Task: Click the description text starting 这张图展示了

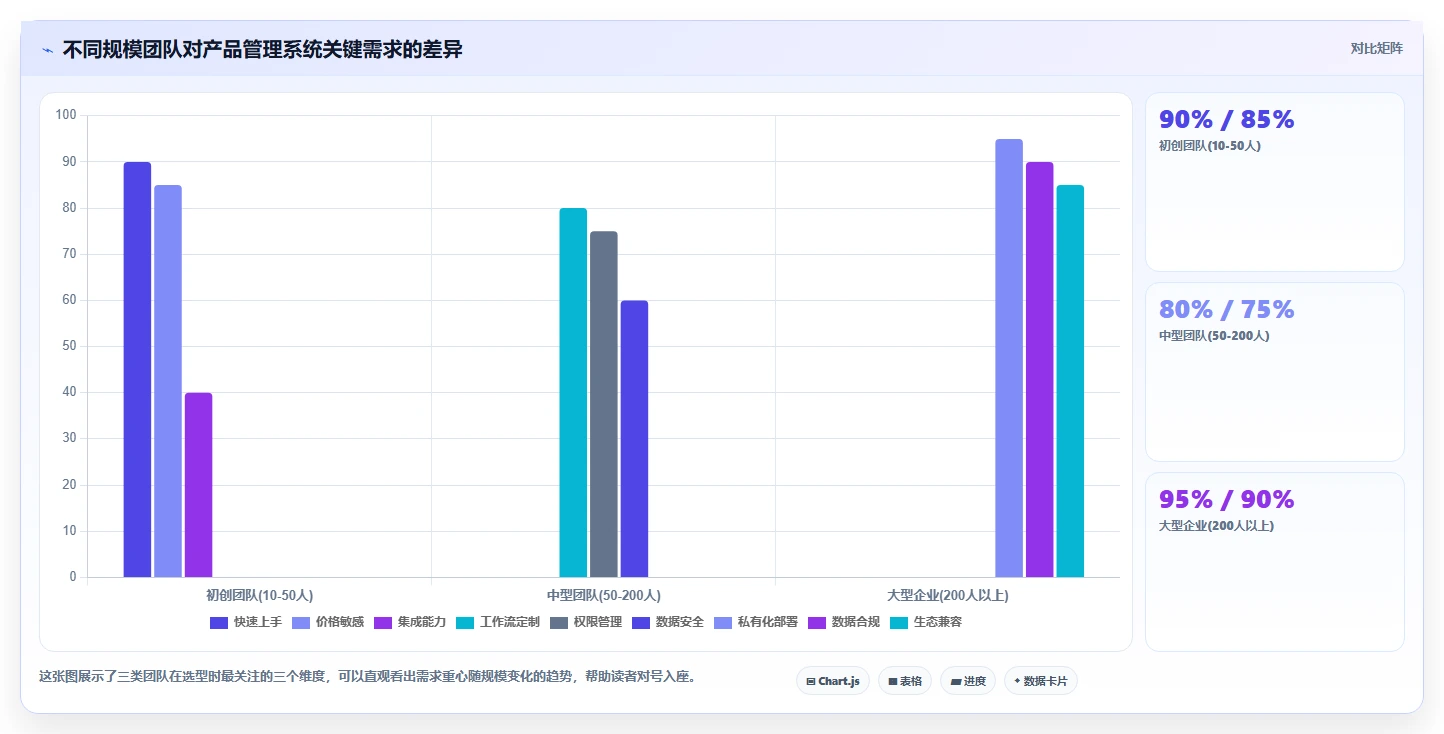Action: pyautogui.click(x=367, y=677)
